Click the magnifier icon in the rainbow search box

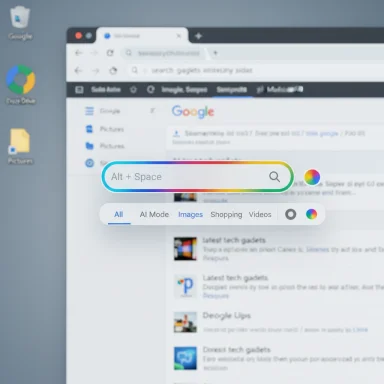tap(274, 177)
